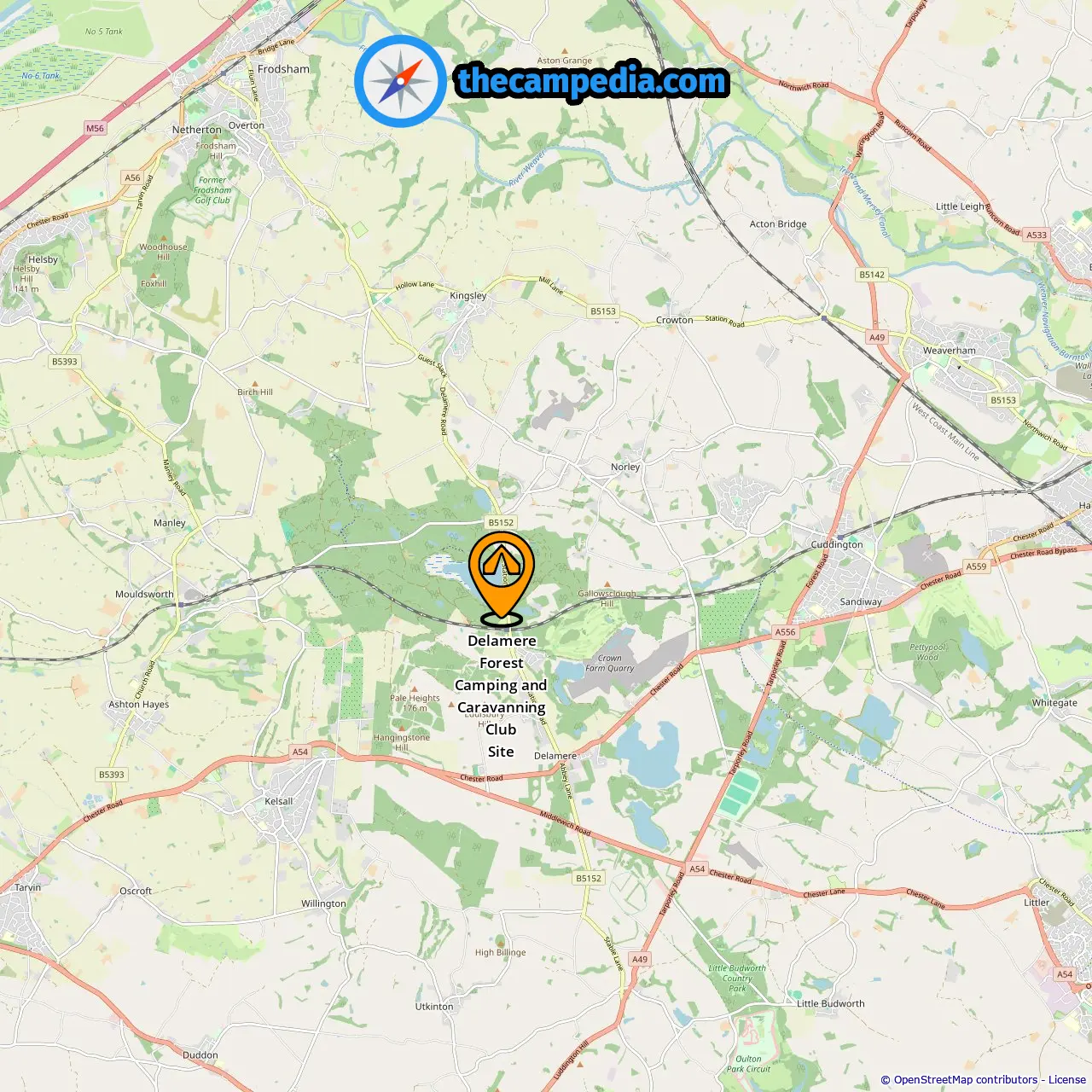The height and width of the screenshot is (1092, 1092).
Task: Click the Frodsham town label
Action: tap(283, 69)
